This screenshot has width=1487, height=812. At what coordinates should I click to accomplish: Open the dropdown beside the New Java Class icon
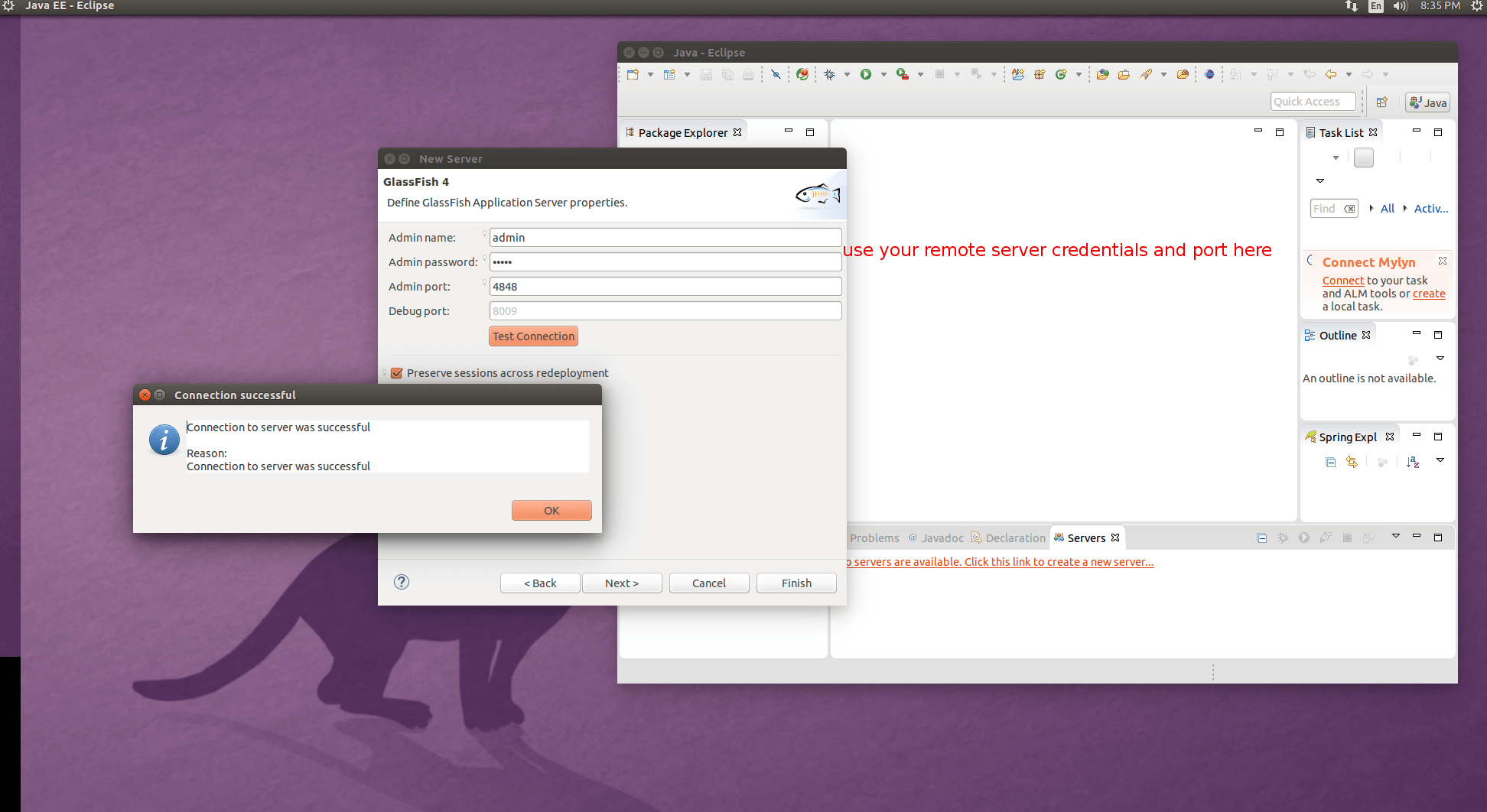(x=1079, y=74)
